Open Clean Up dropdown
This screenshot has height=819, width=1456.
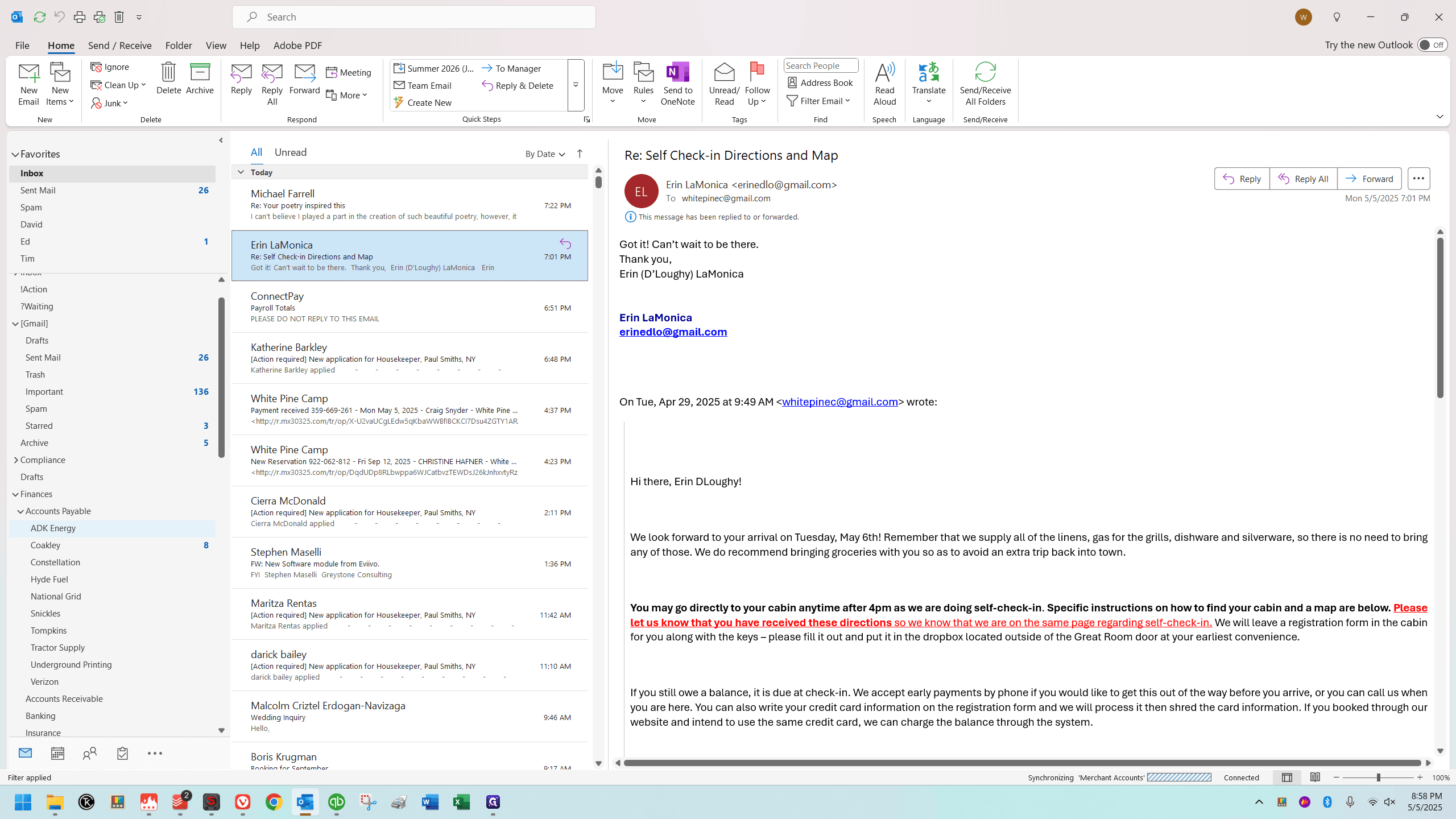coord(119,85)
